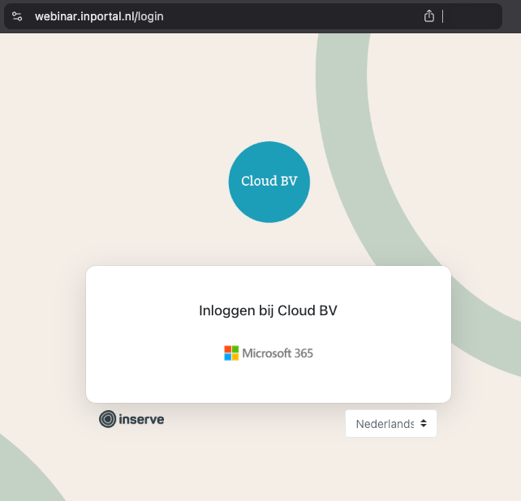
Task: Open the inserve logo link
Action: click(x=132, y=419)
